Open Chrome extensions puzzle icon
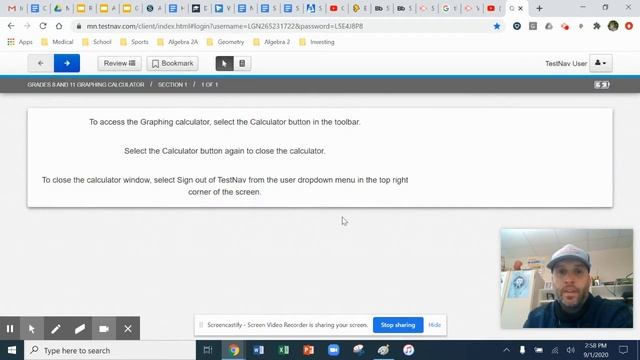The image size is (640, 360). click(x=597, y=26)
